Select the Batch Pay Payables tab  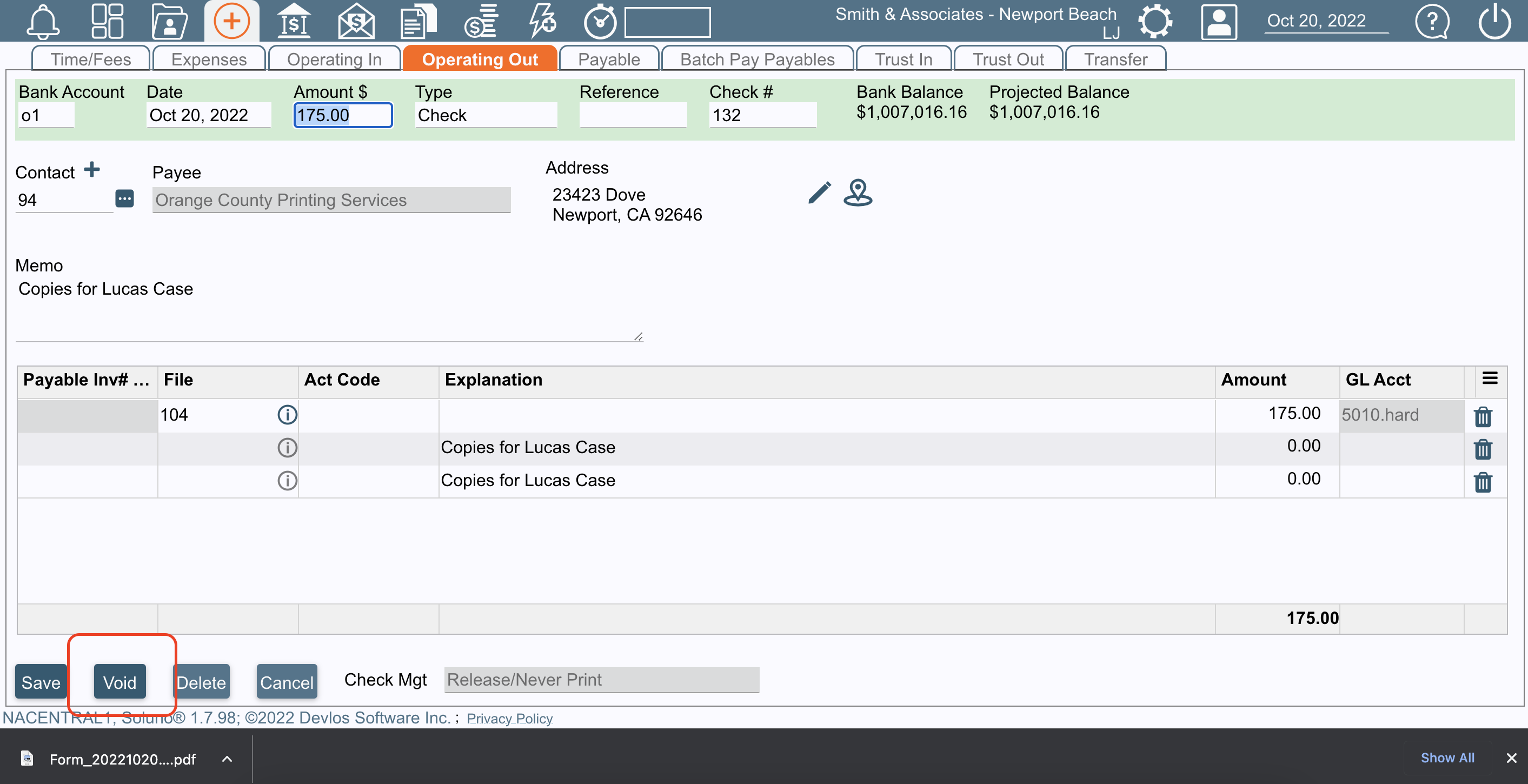(x=757, y=58)
